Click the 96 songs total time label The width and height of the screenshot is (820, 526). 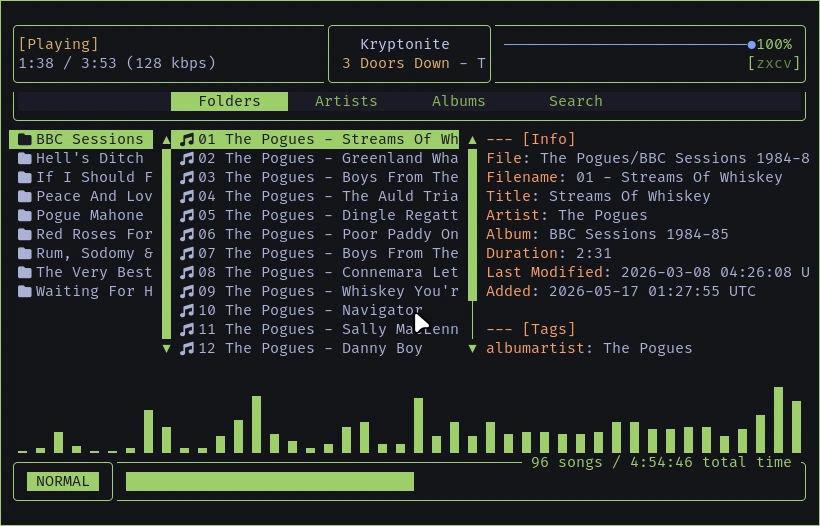coord(661,462)
